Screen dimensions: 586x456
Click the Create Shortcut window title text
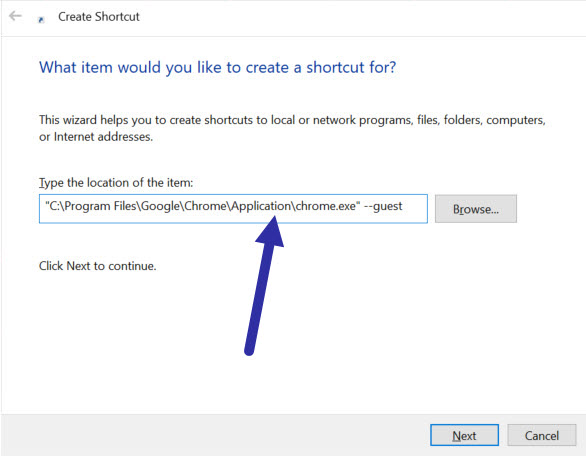coord(99,17)
